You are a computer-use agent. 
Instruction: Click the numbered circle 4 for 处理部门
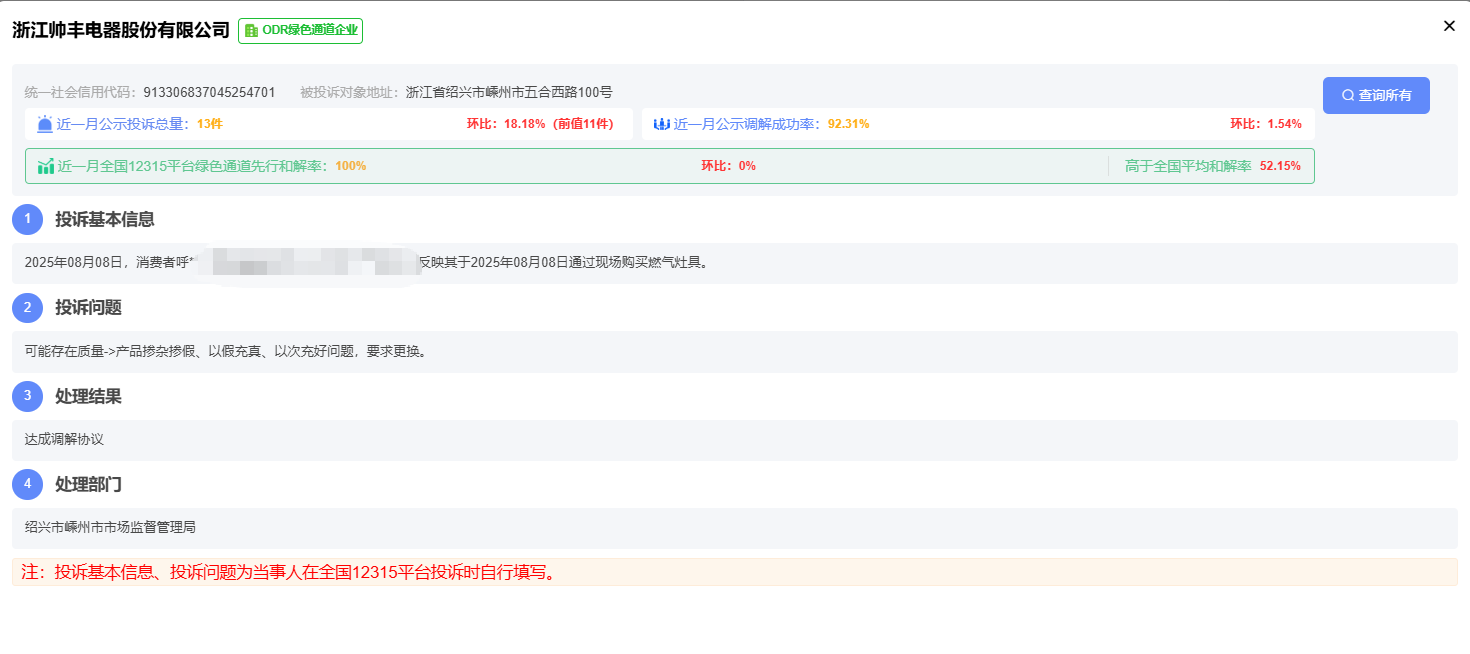(x=28, y=484)
